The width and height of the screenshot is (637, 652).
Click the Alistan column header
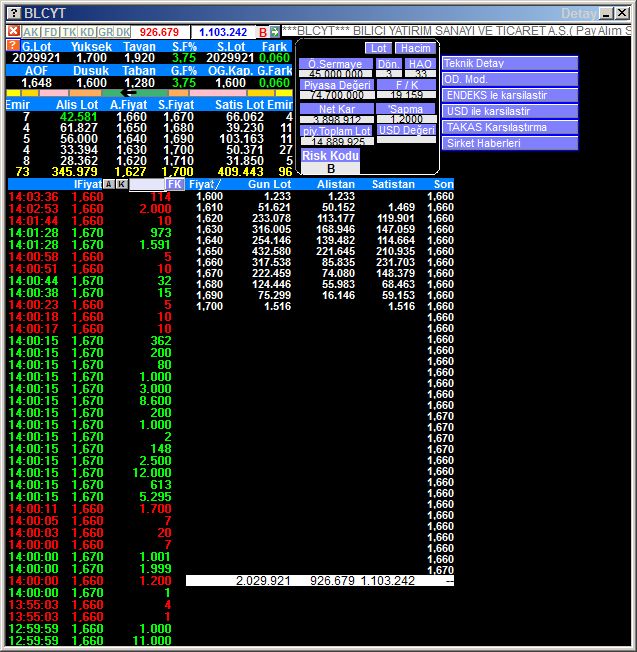[336, 184]
